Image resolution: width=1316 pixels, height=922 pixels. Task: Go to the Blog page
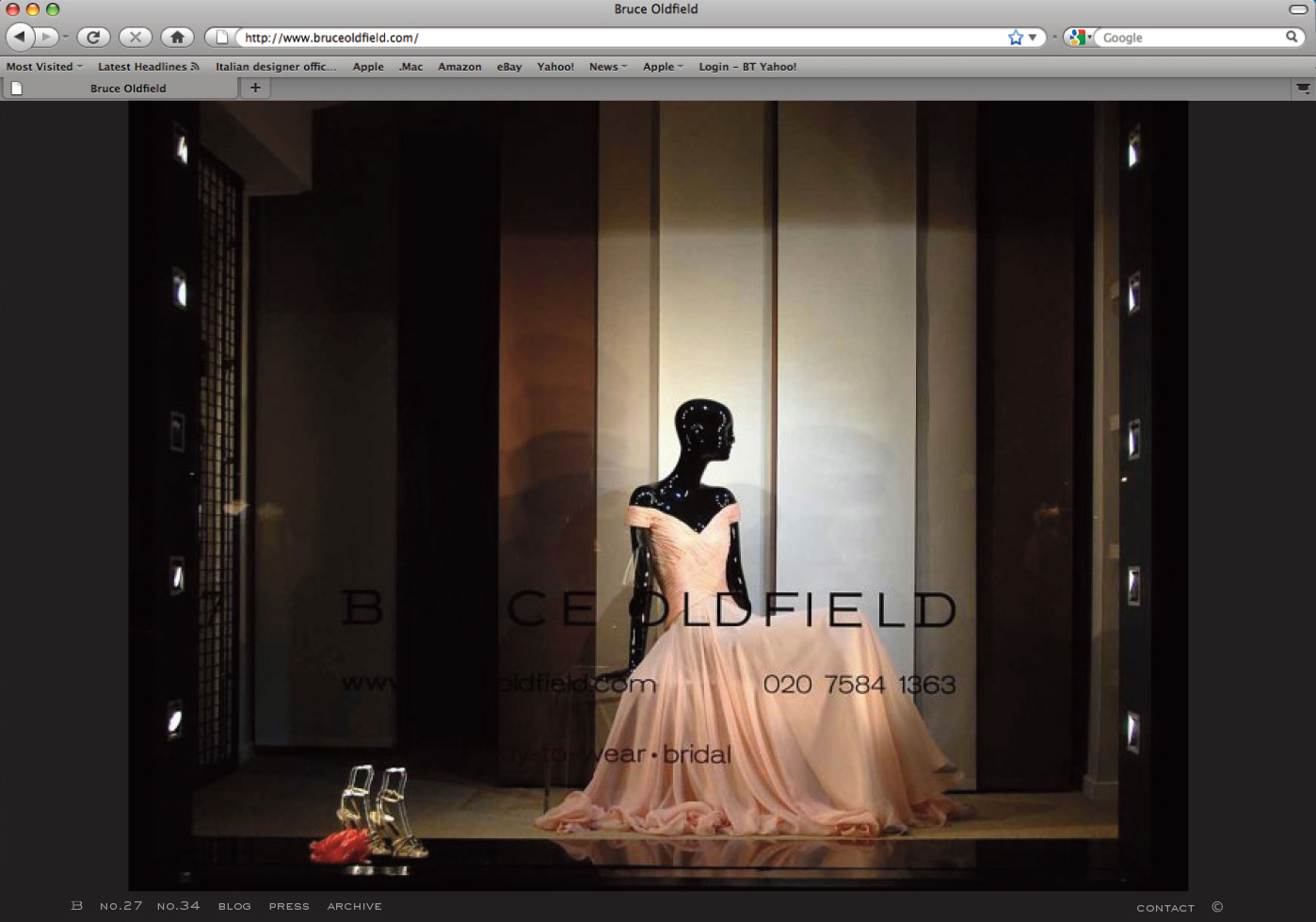coord(234,907)
